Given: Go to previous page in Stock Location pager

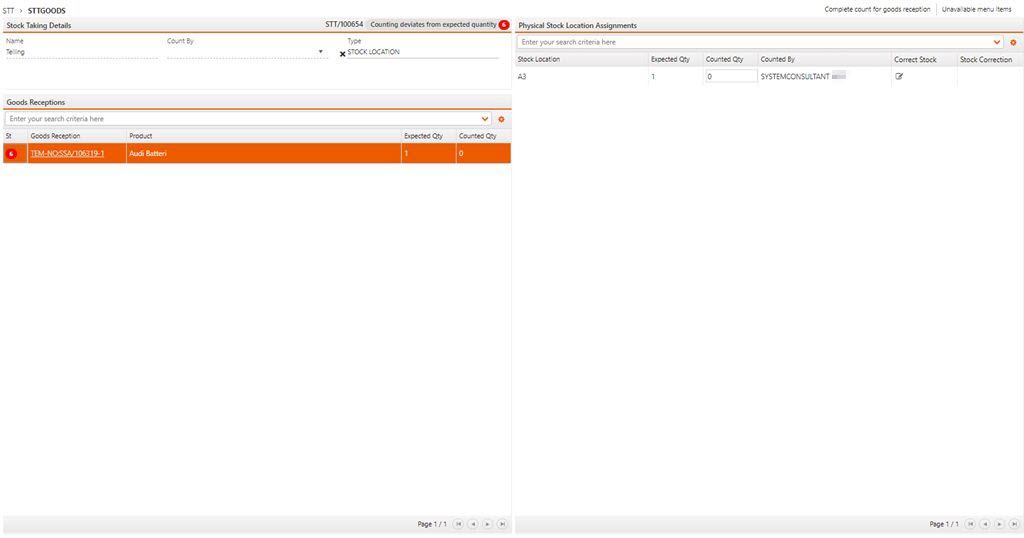Looking at the screenshot, I should pos(985,524).
